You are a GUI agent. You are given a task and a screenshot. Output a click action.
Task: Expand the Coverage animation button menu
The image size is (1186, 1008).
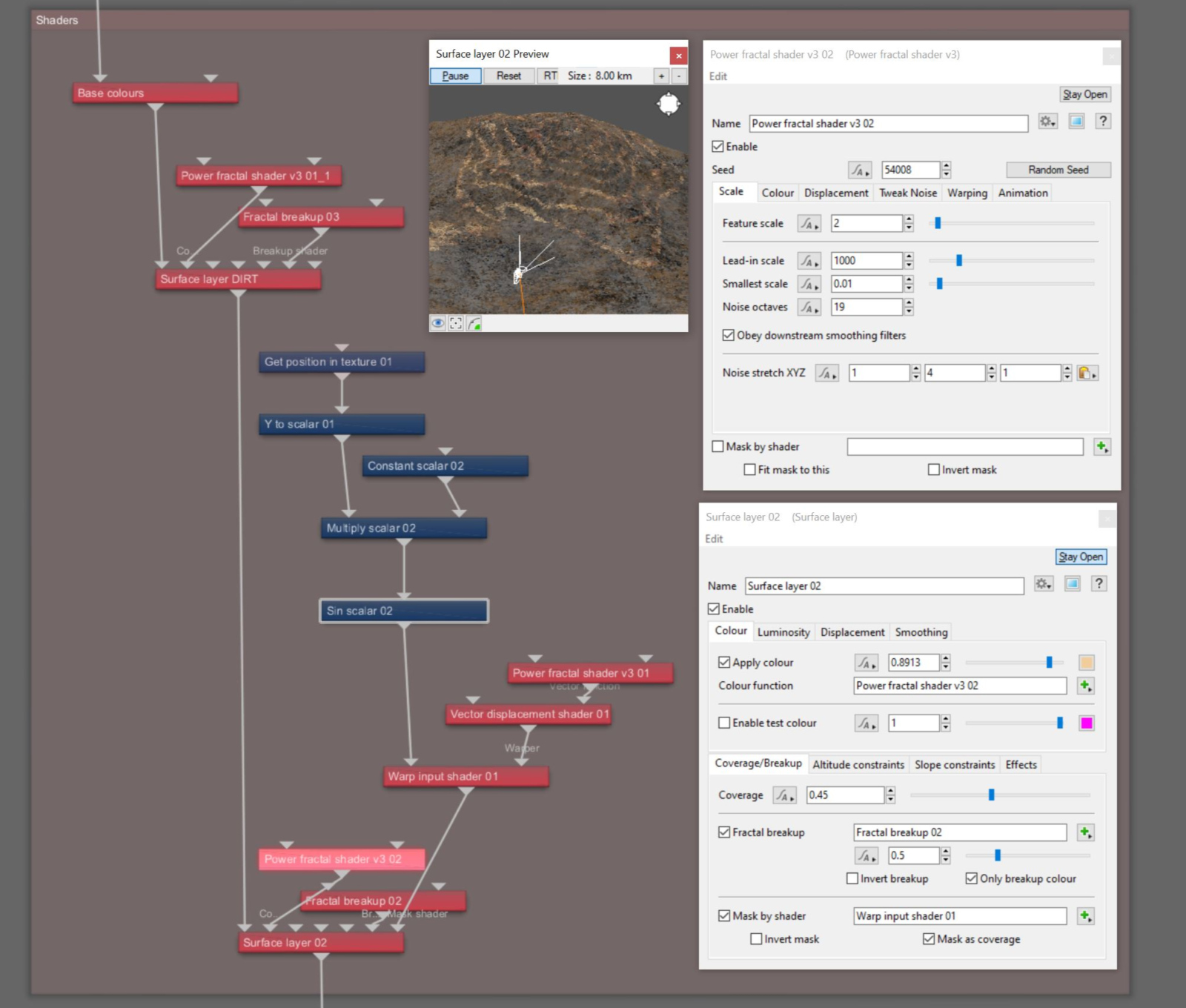pyautogui.click(x=784, y=795)
